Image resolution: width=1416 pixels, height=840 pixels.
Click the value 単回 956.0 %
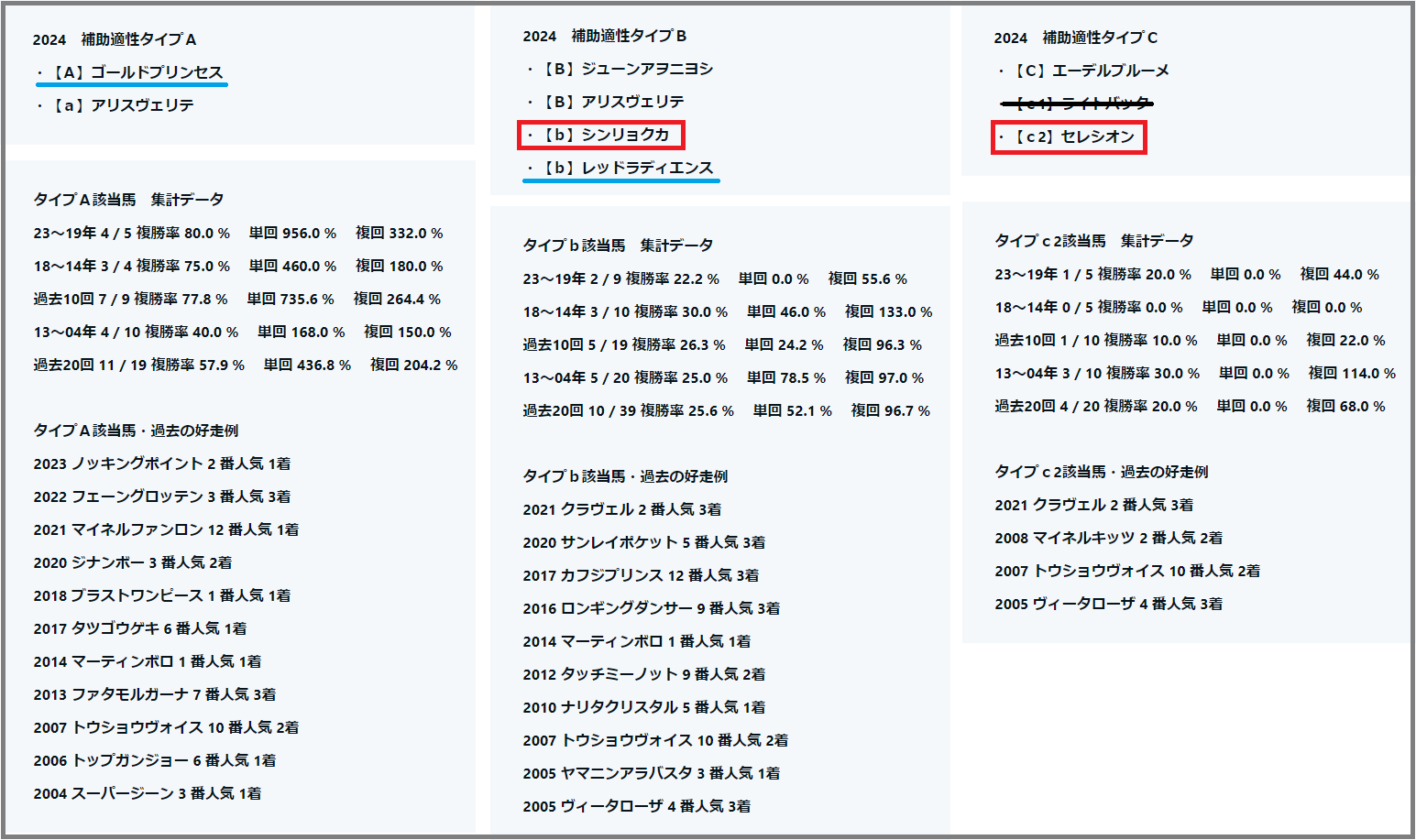click(x=292, y=234)
